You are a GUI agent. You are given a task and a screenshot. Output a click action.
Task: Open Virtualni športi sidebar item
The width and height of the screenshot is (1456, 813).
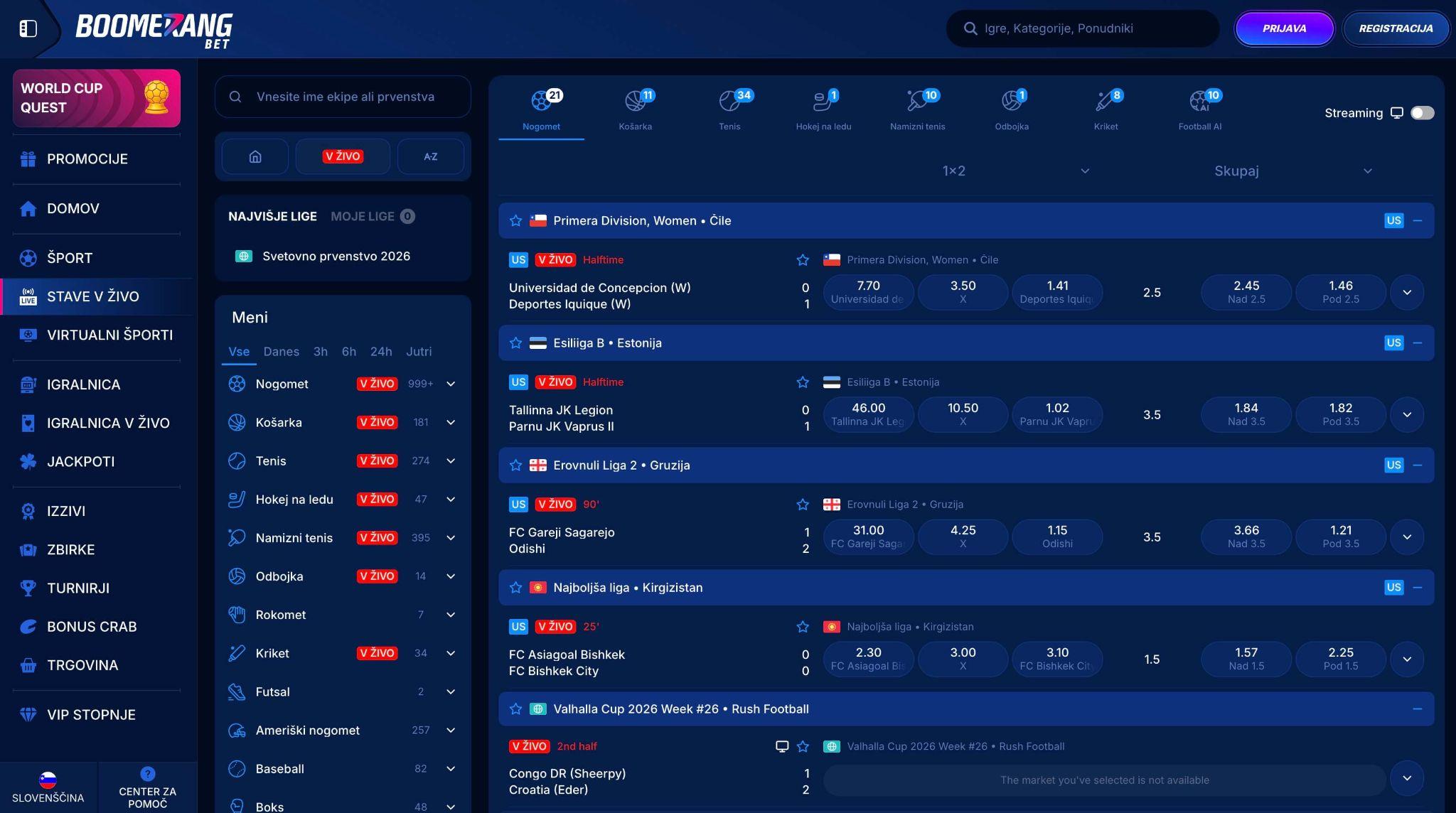point(97,335)
